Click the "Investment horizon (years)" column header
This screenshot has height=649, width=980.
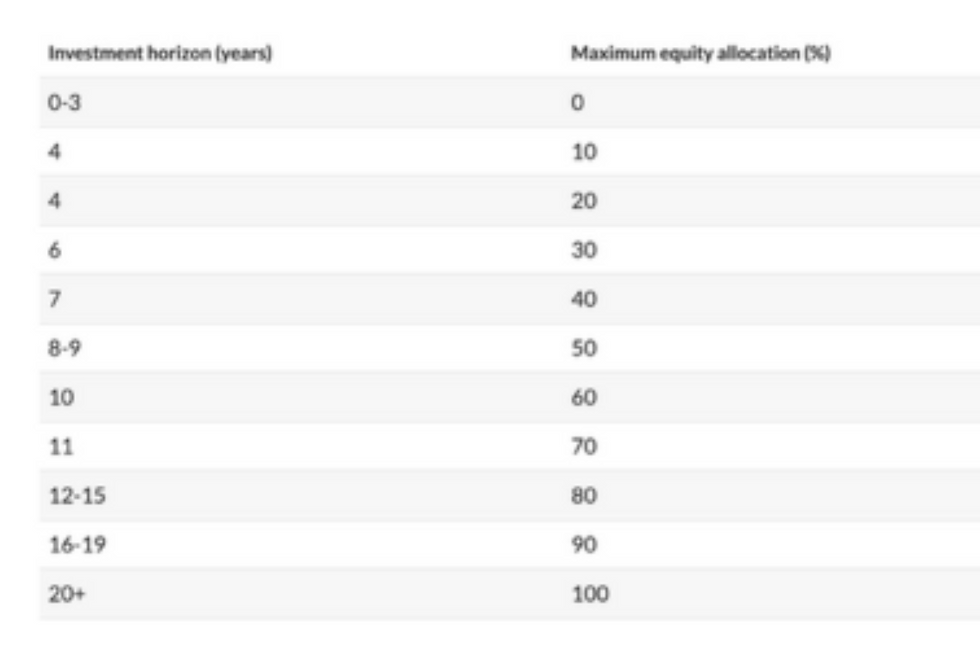[x=160, y=53]
